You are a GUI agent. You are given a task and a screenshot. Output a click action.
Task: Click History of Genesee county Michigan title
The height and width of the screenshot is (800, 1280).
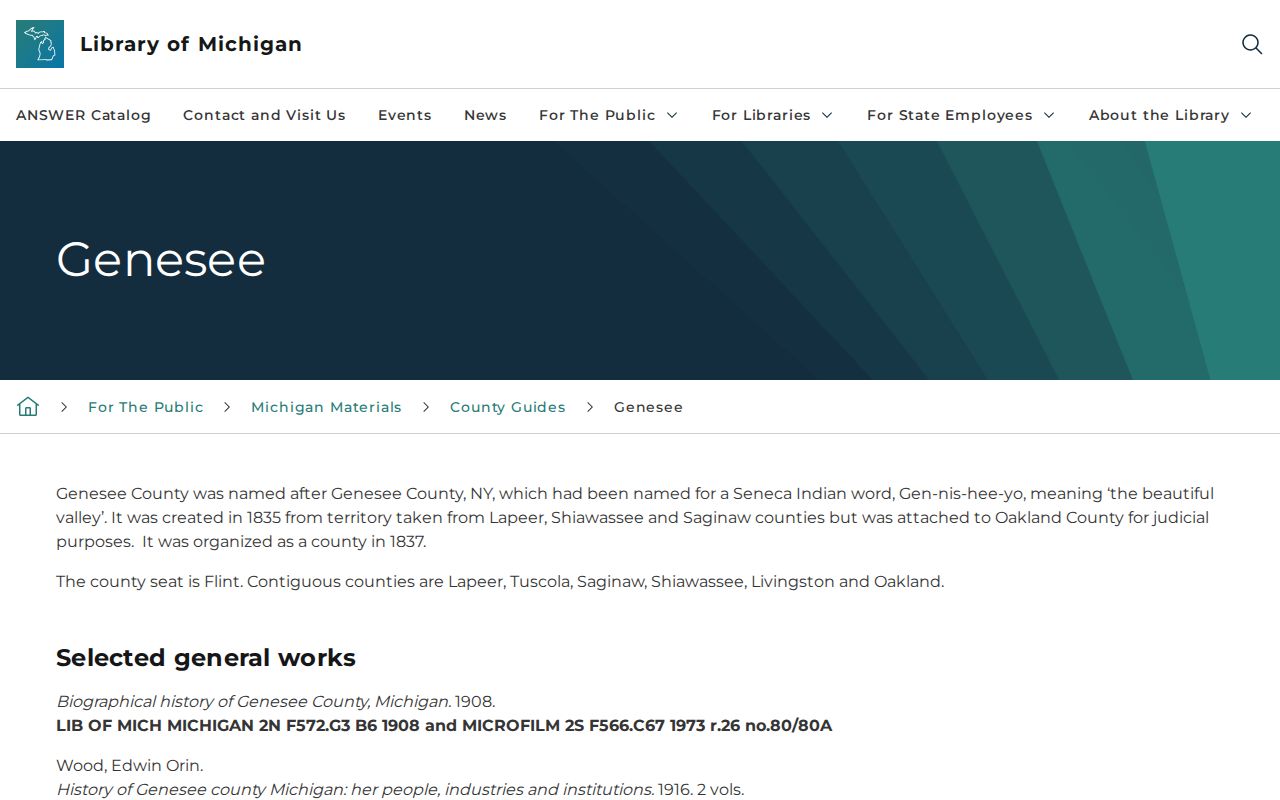(355, 790)
